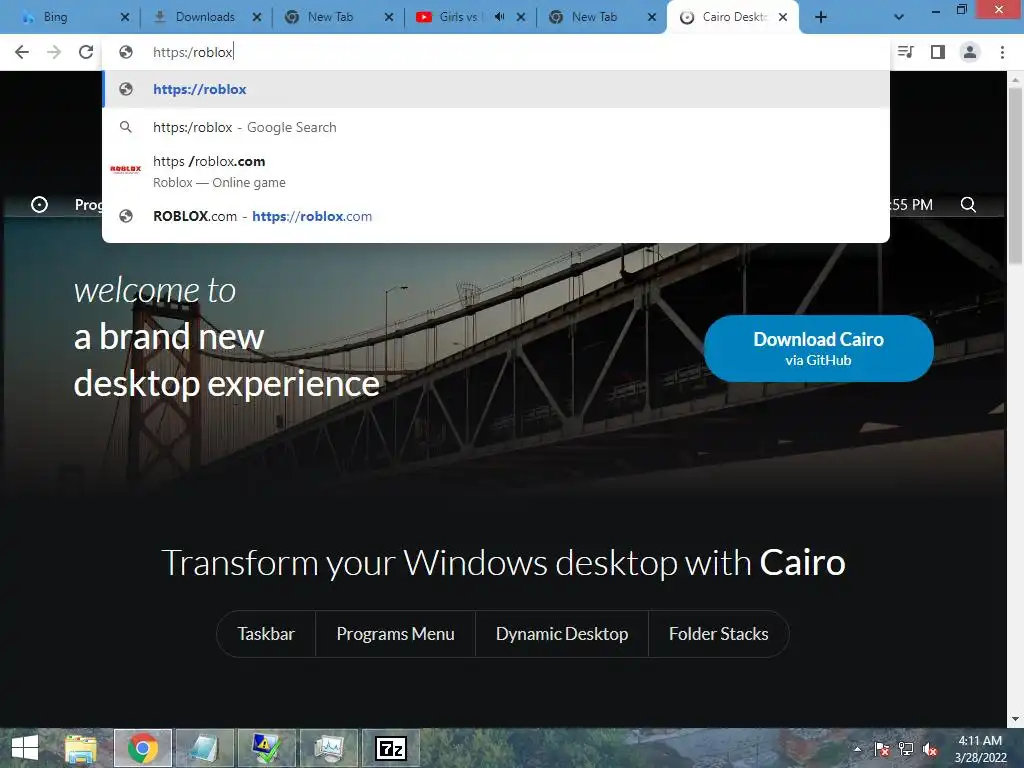Expand the tab search chevron
Viewport: 1024px width, 768px height.
coord(899,17)
